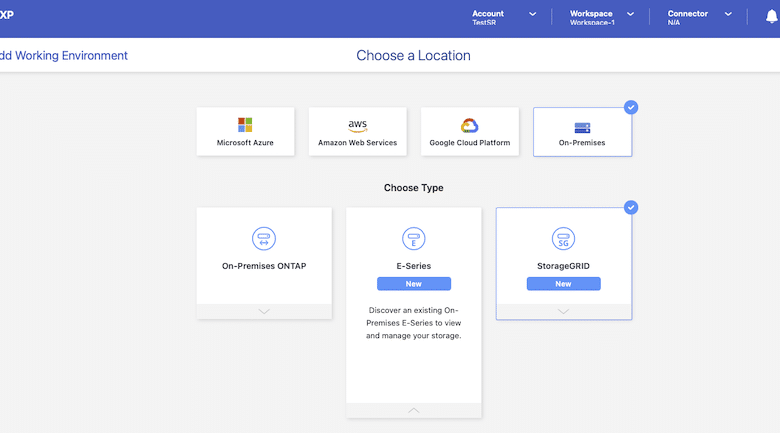
Task: Click the selected checkmark on On-Premises card
Action: tap(631, 108)
